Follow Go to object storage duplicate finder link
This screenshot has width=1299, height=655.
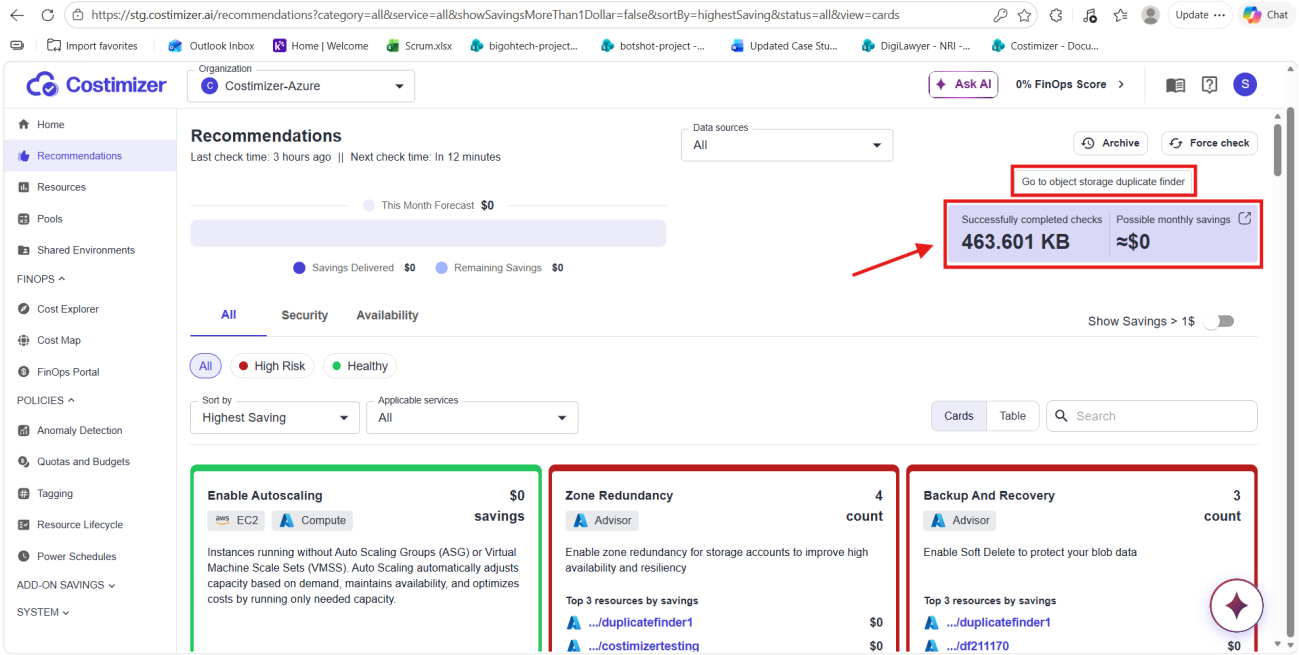pos(1103,182)
